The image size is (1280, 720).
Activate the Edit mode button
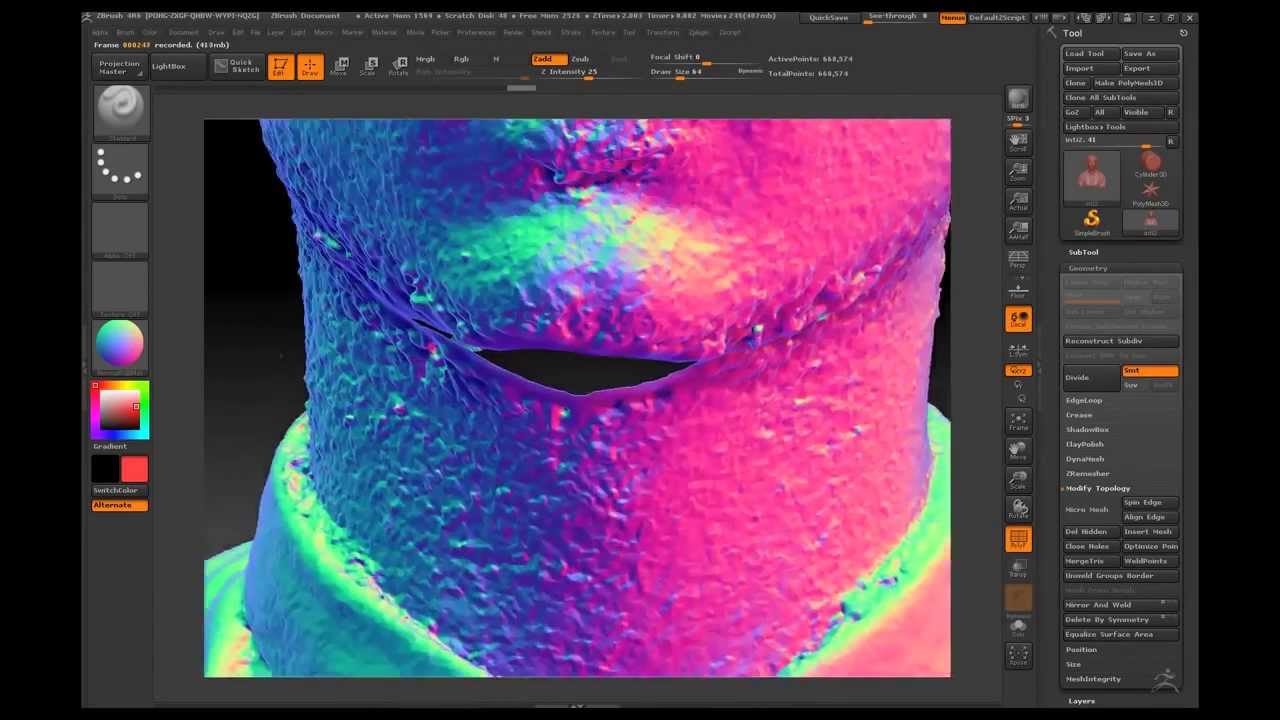281,67
